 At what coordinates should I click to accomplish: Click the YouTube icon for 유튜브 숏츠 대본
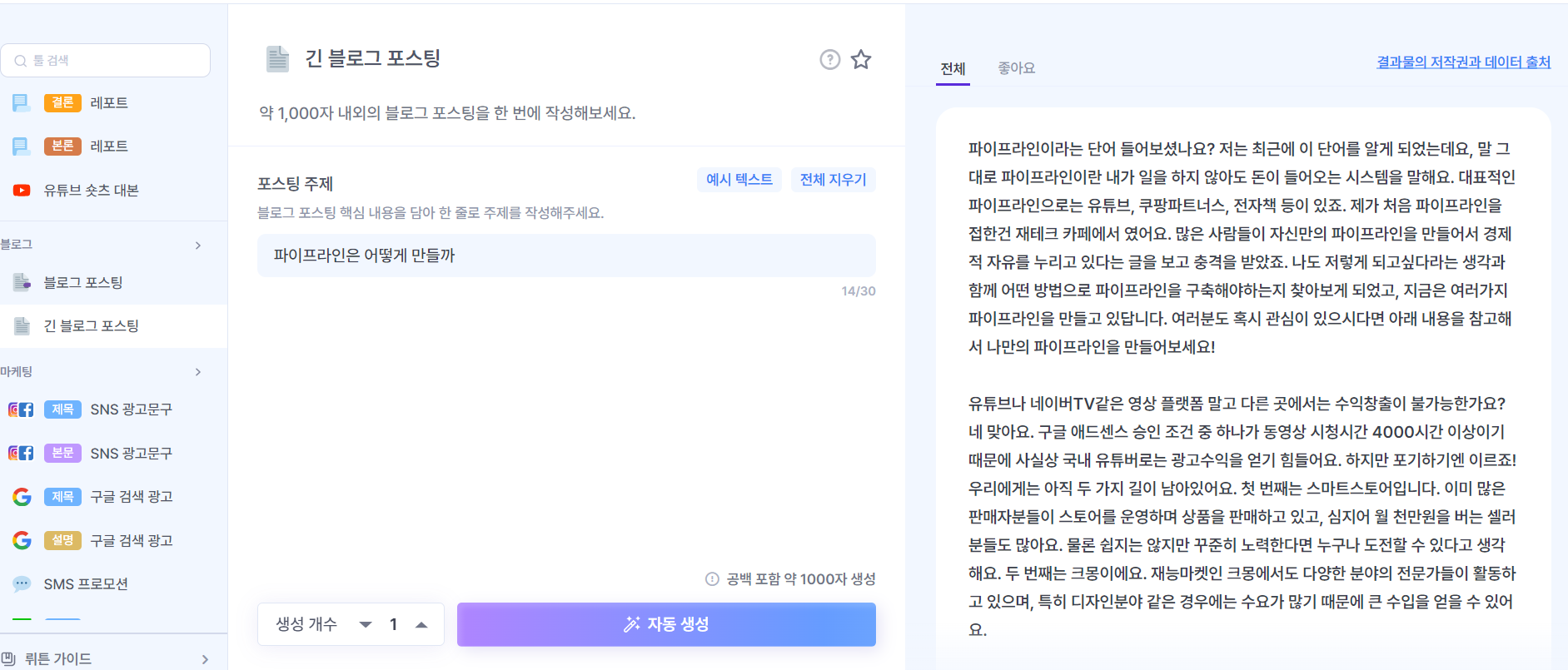(22, 190)
